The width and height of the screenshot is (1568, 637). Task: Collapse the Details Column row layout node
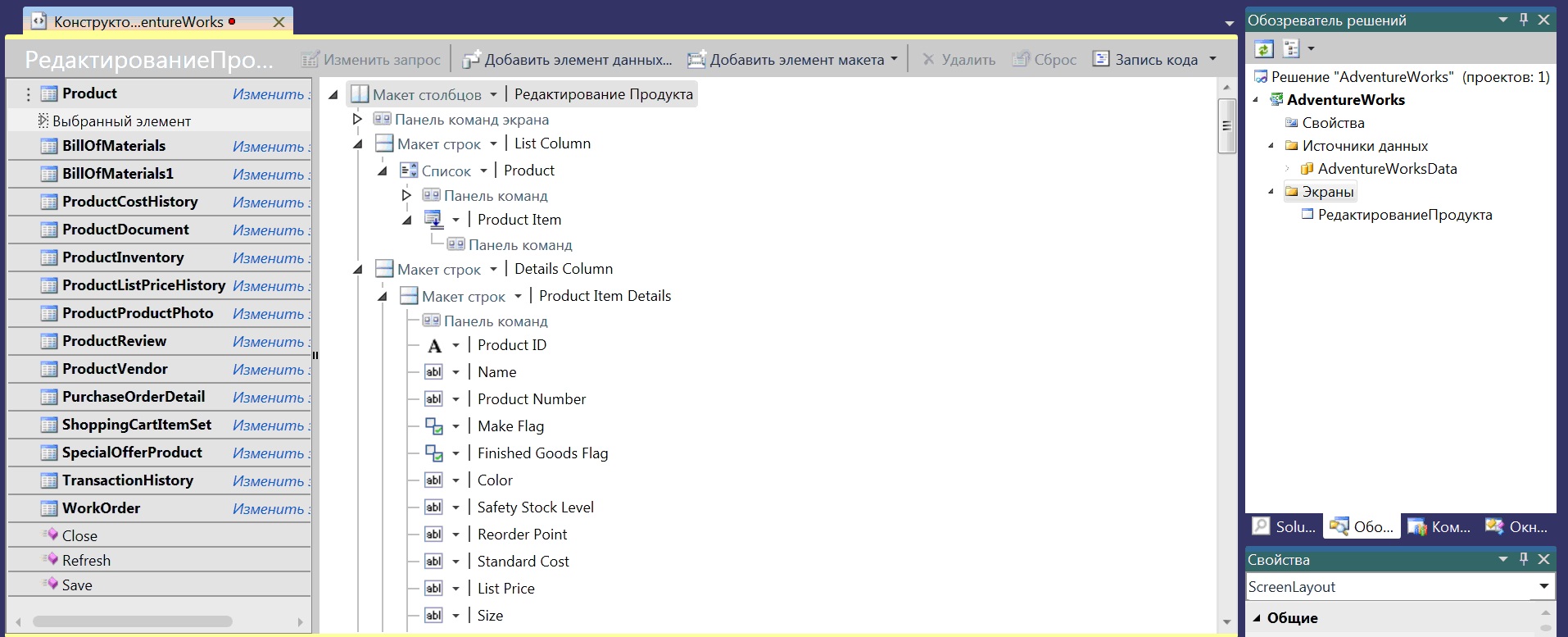pyautogui.click(x=357, y=270)
